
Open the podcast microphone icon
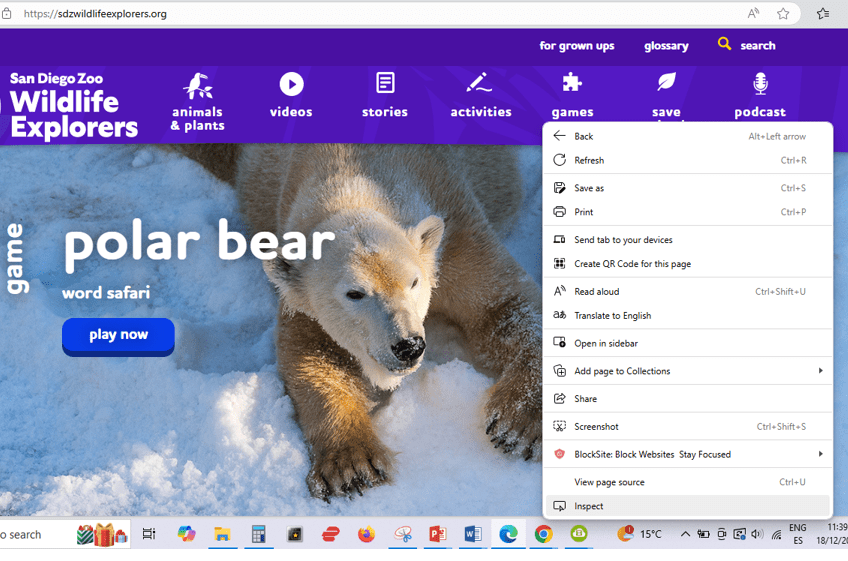tap(760, 83)
